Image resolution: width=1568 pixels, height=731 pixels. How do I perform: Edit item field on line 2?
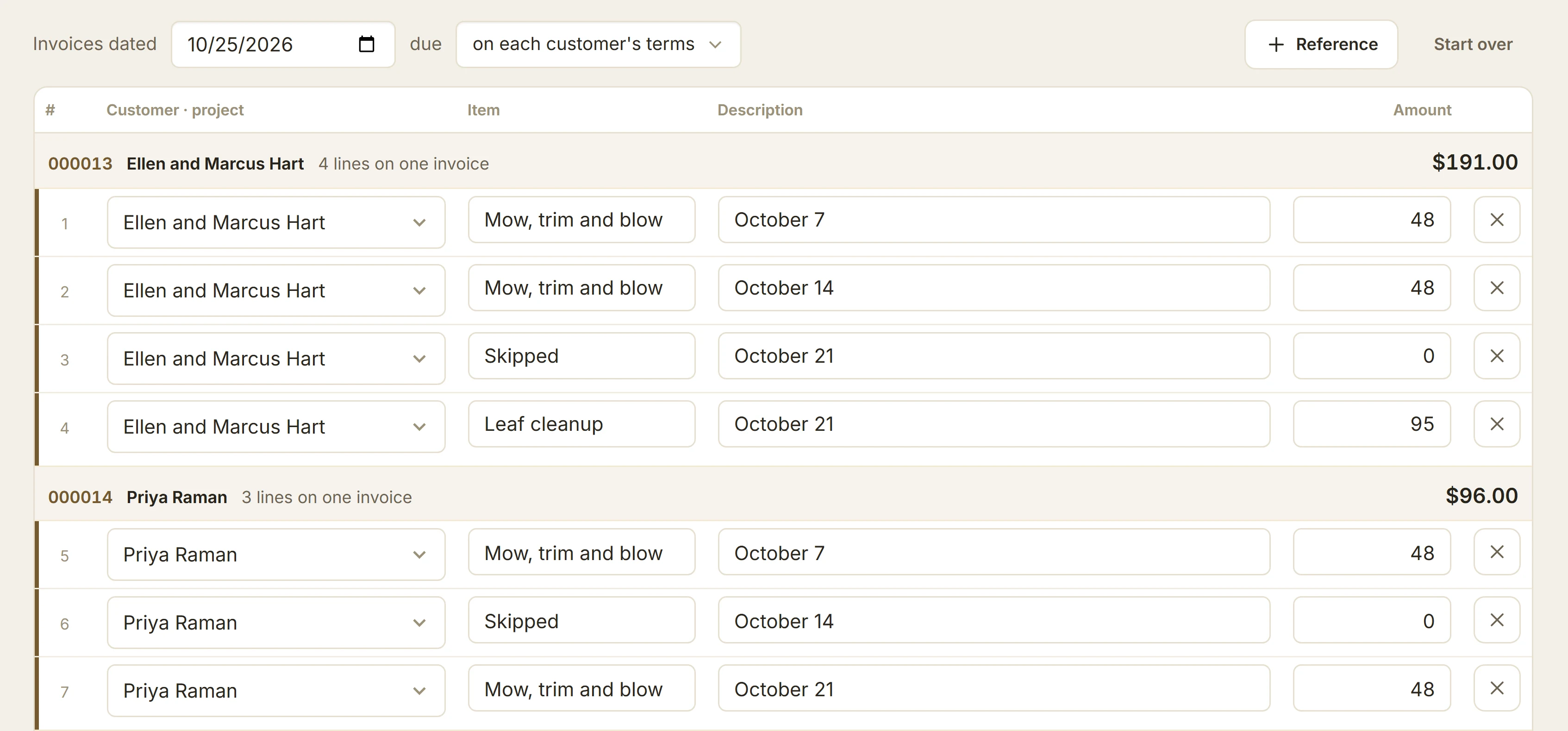point(581,288)
